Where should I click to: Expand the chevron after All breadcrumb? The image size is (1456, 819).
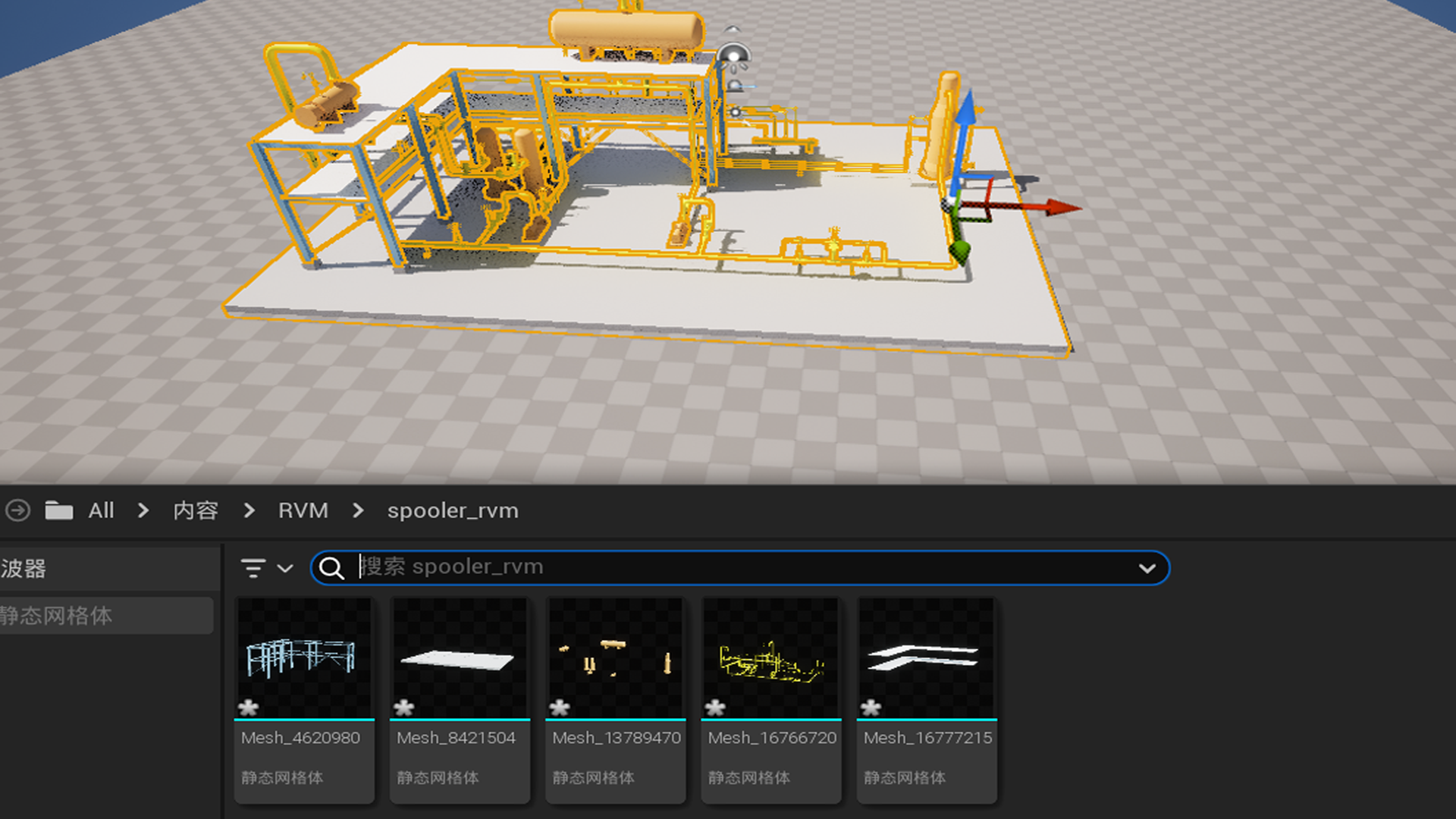(x=143, y=510)
